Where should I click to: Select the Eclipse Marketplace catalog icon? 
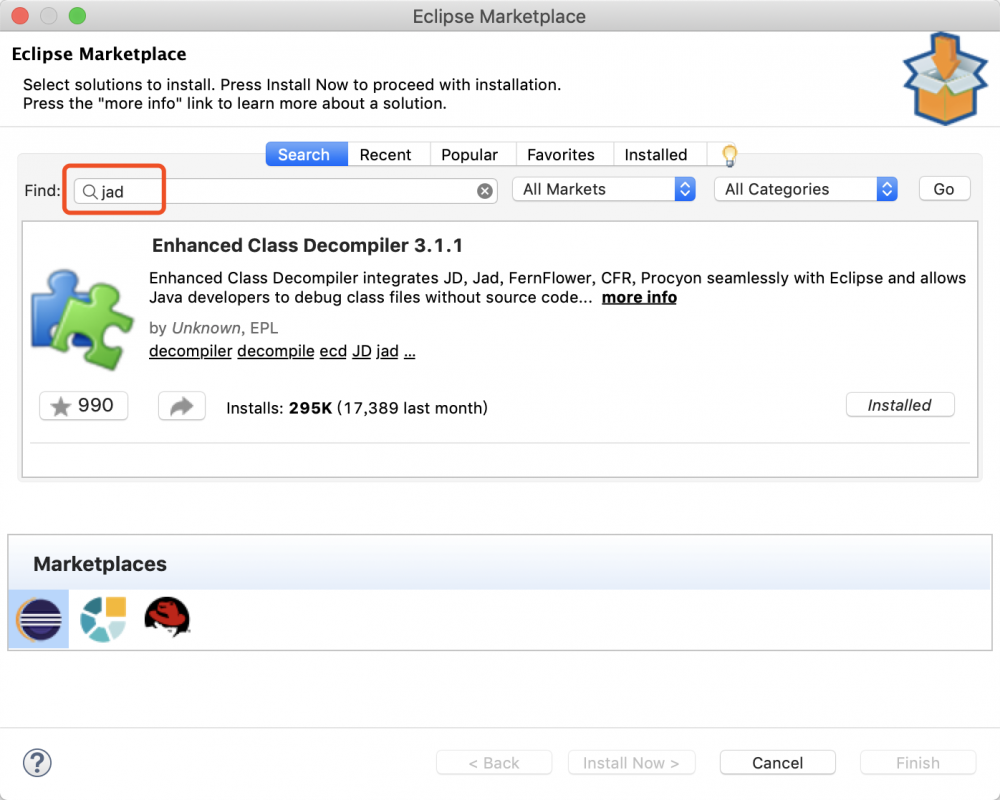[39, 619]
